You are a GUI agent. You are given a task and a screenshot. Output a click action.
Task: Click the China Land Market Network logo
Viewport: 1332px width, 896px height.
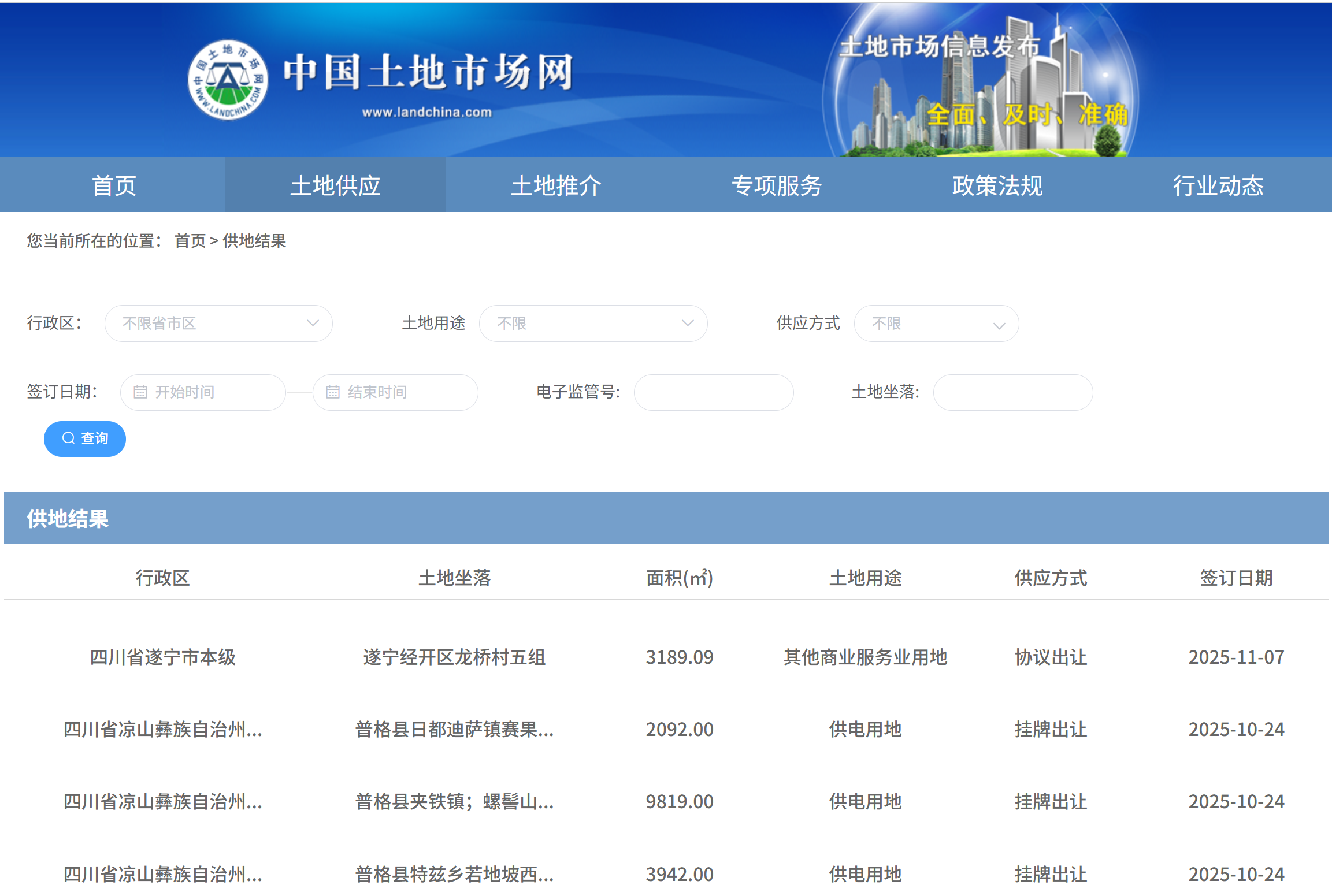coord(228,81)
